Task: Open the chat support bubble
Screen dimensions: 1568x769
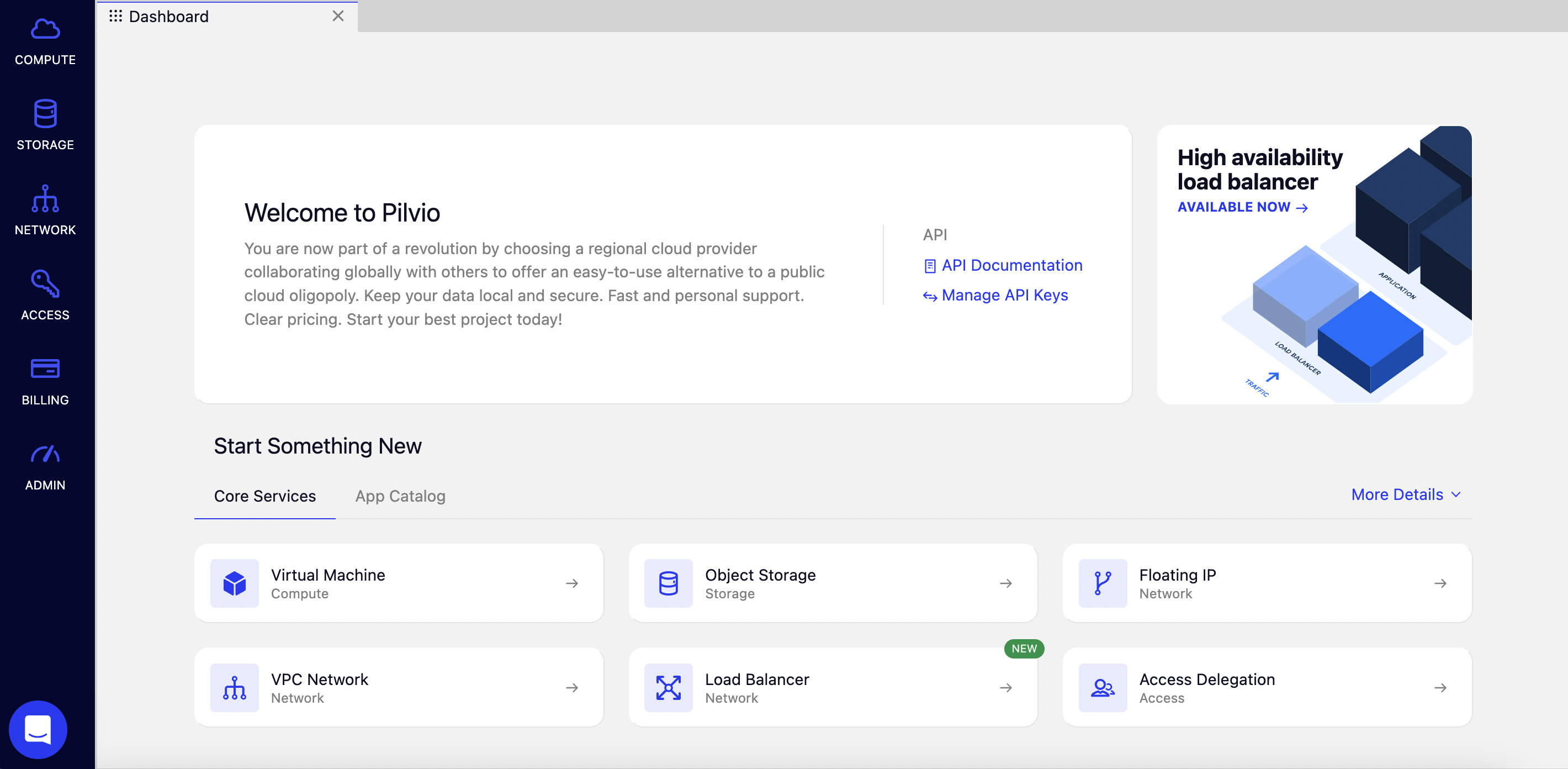Action: click(x=38, y=729)
